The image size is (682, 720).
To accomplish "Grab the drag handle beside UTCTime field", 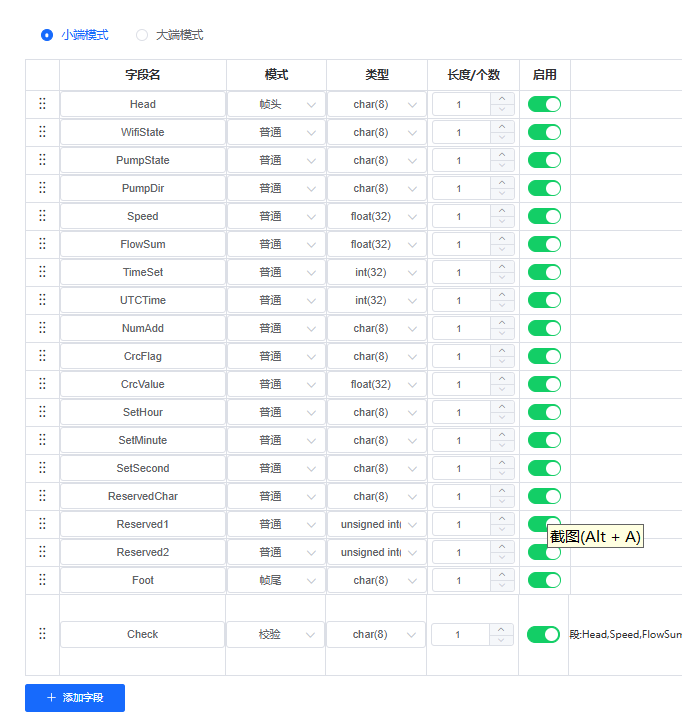I will pyautogui.click(x=42, y=300).
